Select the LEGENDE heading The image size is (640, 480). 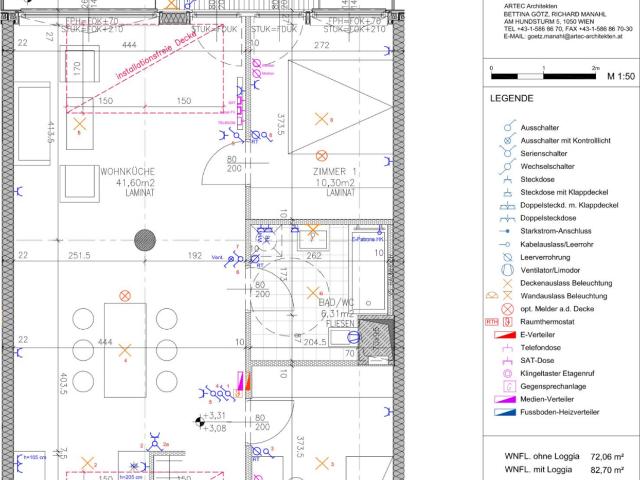511,98
